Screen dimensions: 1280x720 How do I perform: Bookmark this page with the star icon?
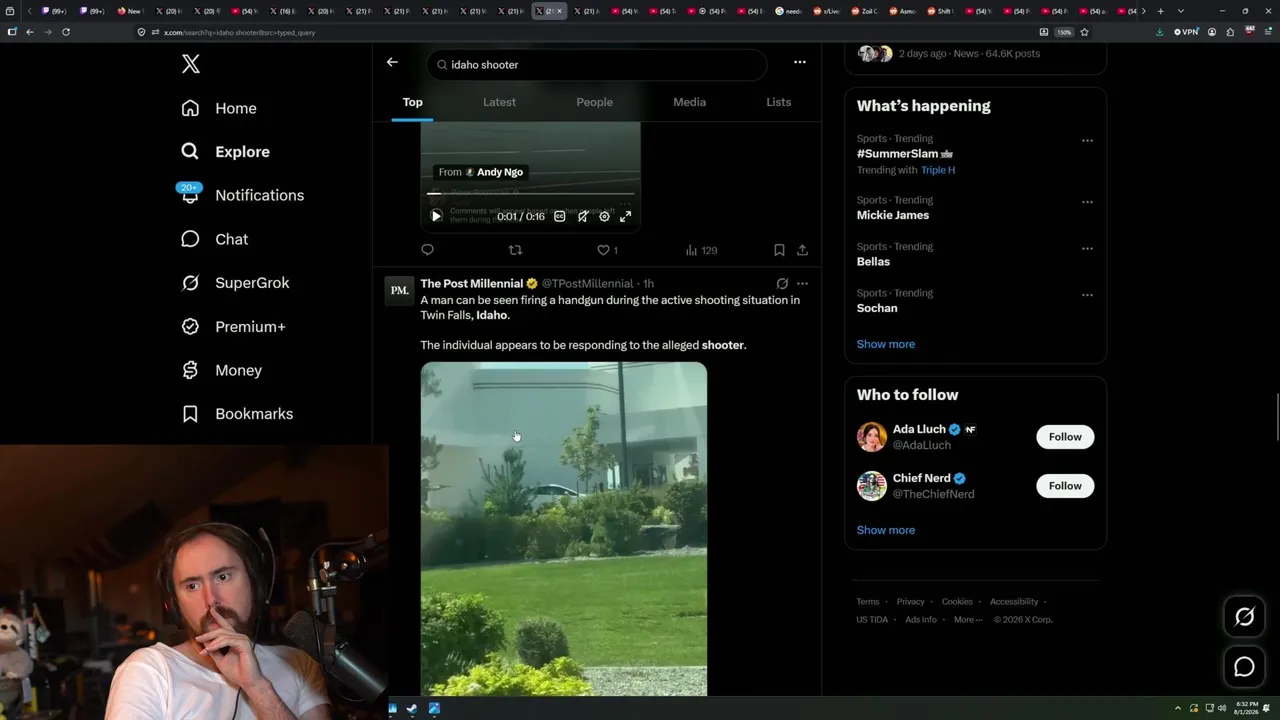pos(1084,32)
